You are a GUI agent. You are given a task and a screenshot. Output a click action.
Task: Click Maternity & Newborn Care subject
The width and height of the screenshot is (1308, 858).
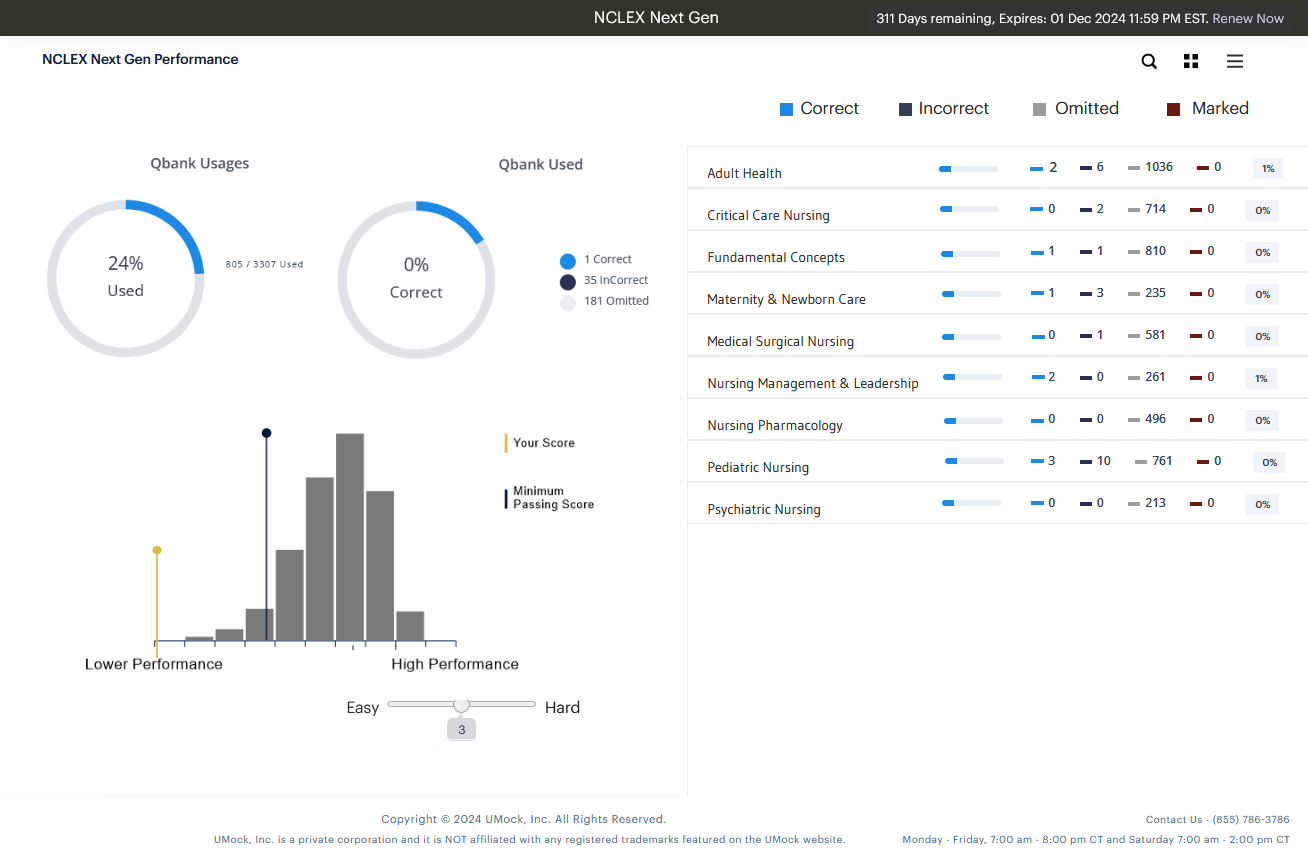pyautogui.click(x=786, y=299)
